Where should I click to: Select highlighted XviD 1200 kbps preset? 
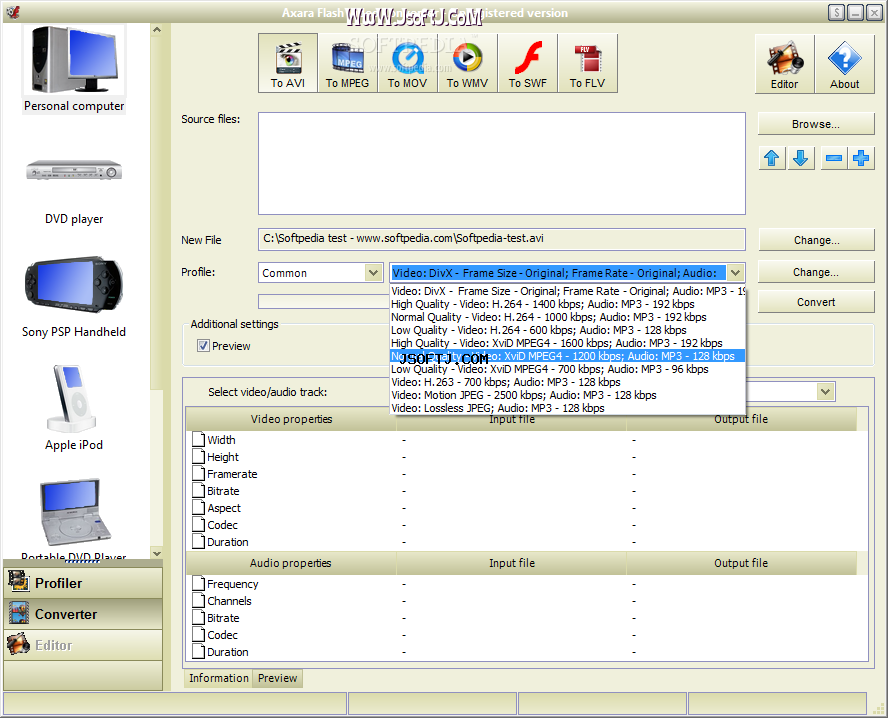click(567, 356)
